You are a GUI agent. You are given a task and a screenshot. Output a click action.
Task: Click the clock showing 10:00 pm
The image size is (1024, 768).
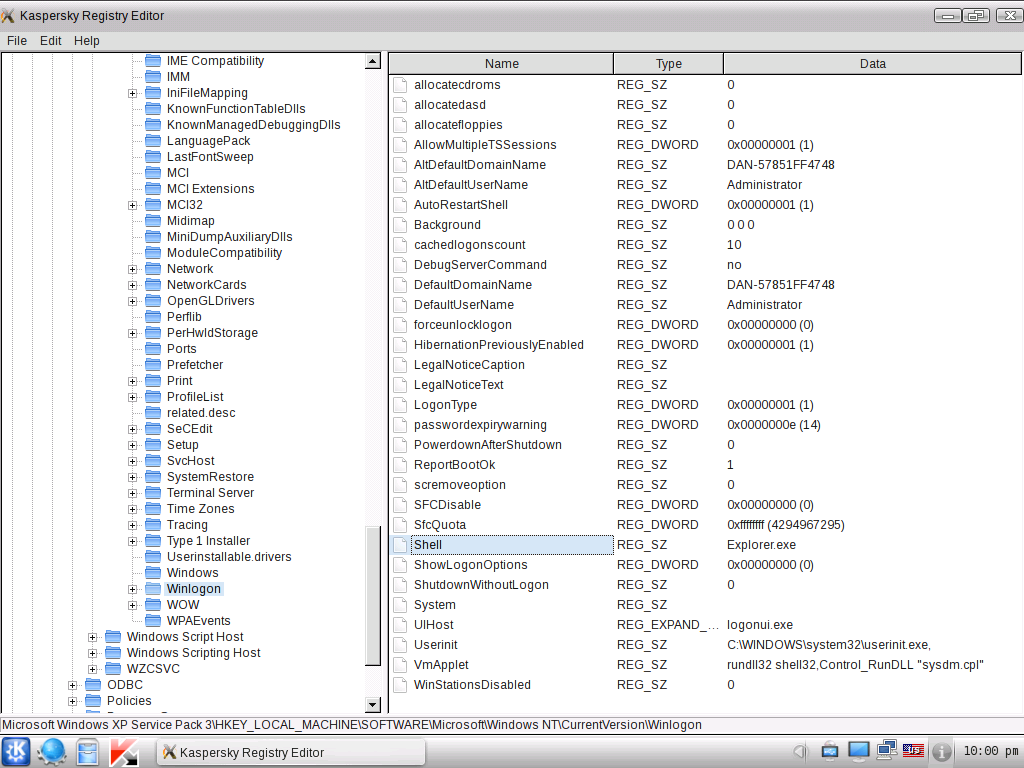[x=990, y=751]
